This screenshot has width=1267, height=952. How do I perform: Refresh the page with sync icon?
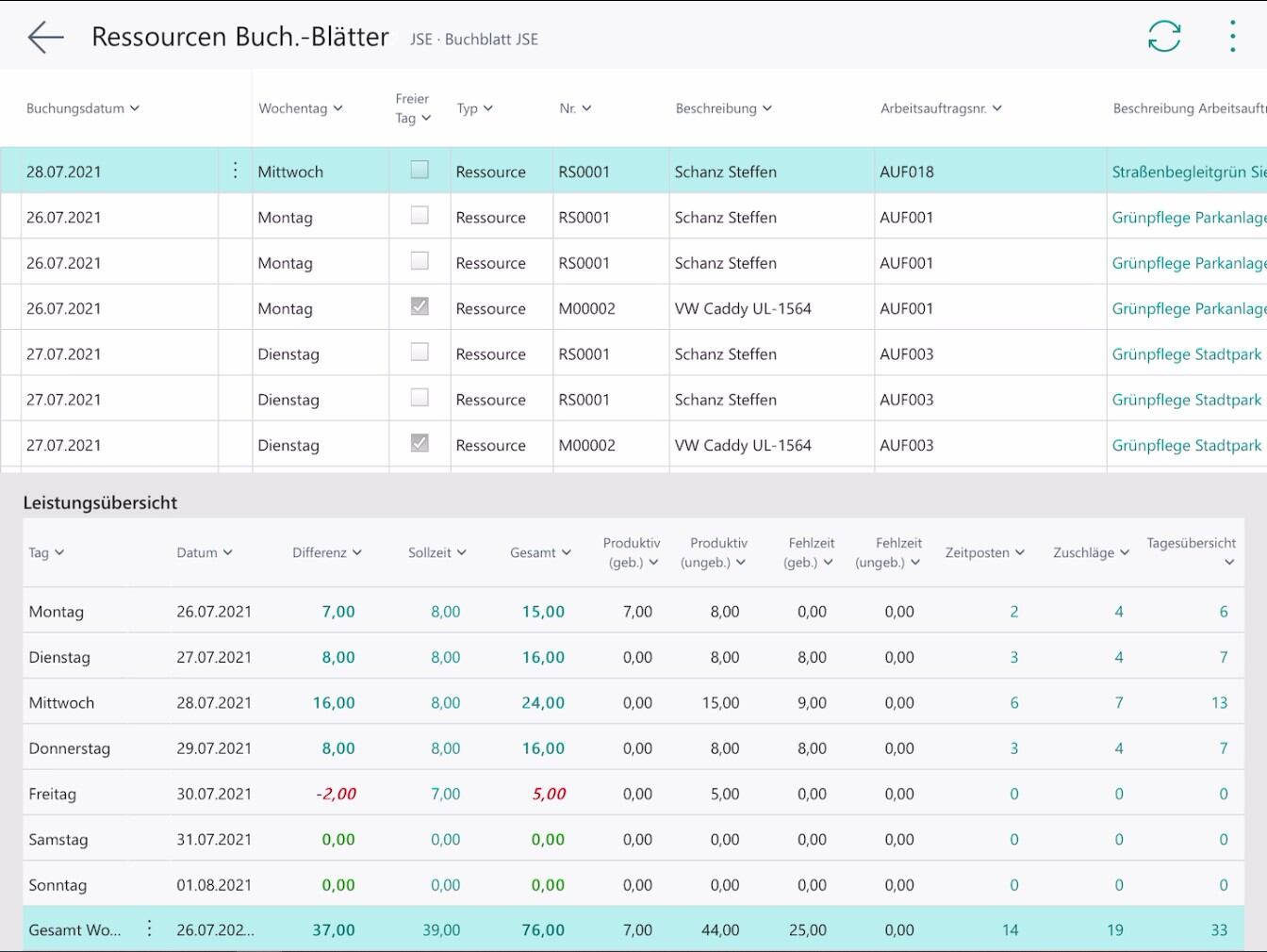(x=1164, y=37)
